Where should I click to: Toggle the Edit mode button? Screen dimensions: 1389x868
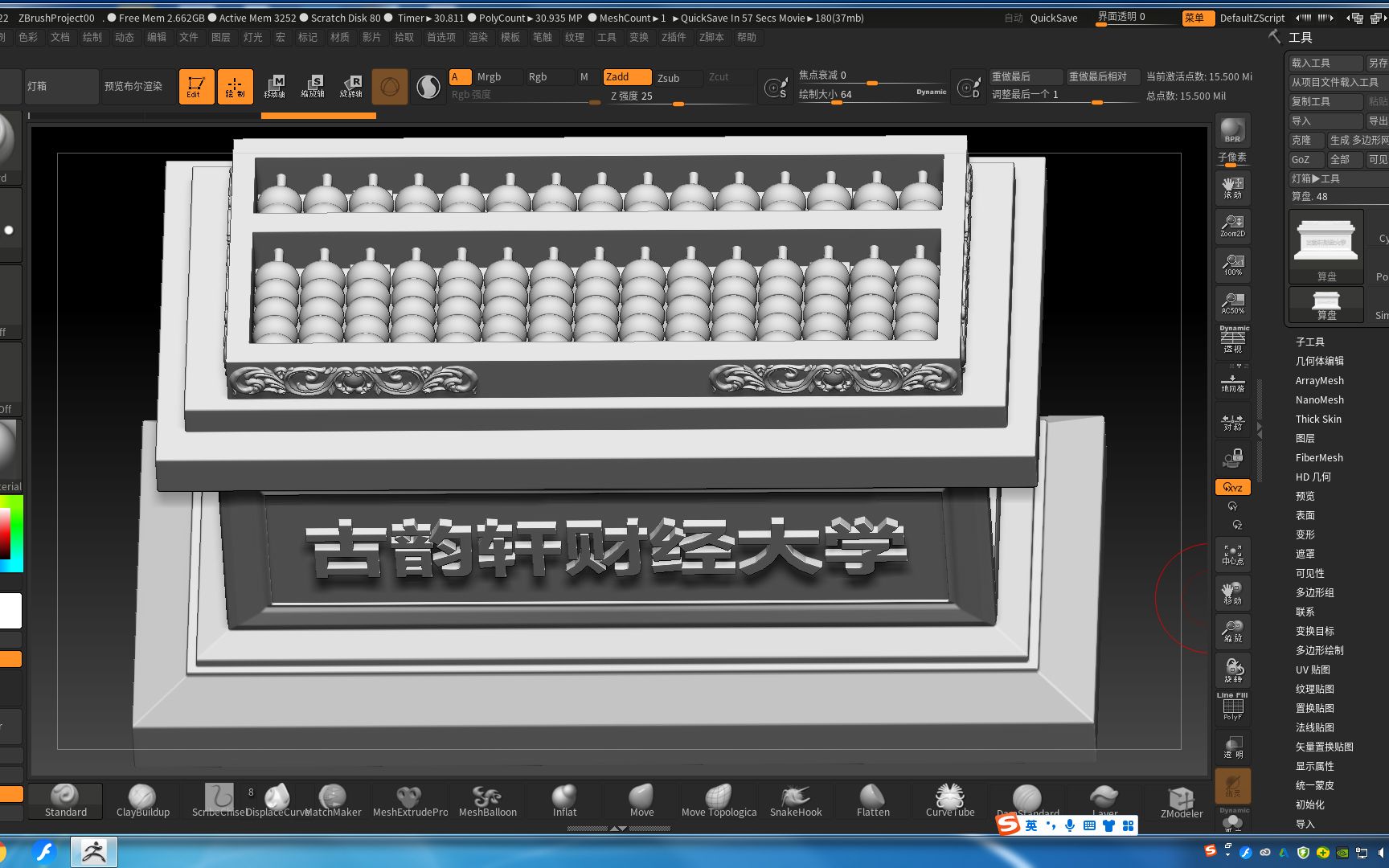[196, 87]
